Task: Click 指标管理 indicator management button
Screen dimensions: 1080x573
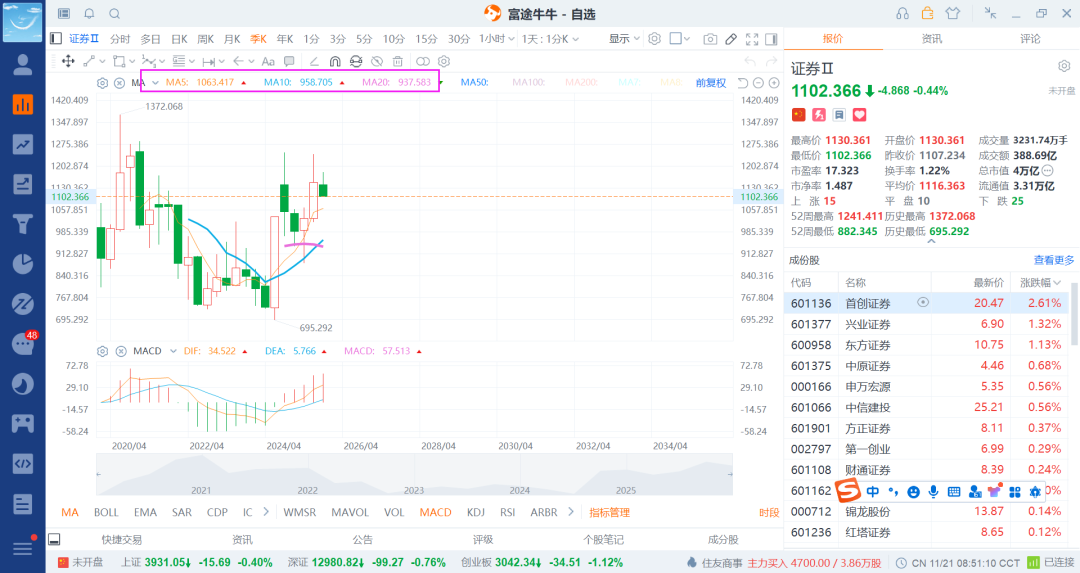Action: (x=610, y=512)
